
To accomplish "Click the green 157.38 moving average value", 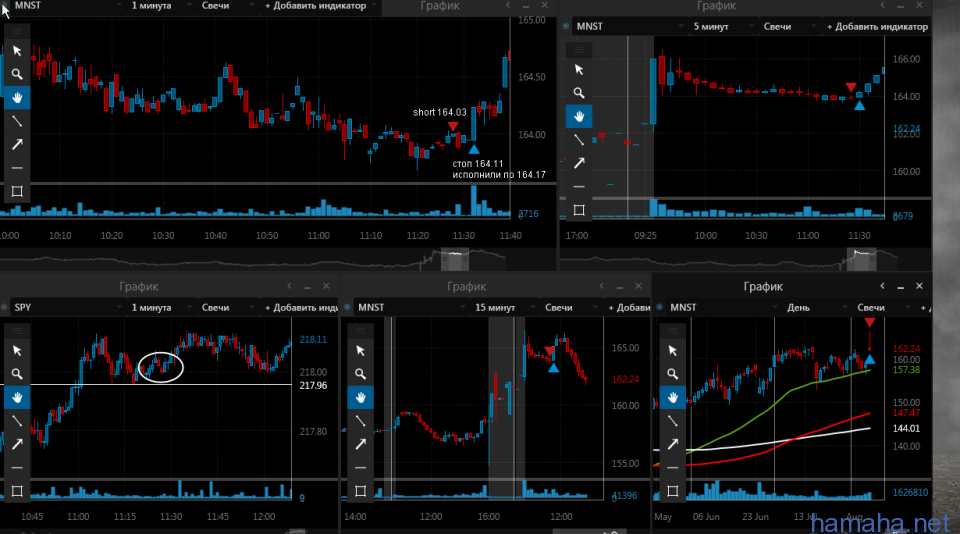I will coord(906,370).
